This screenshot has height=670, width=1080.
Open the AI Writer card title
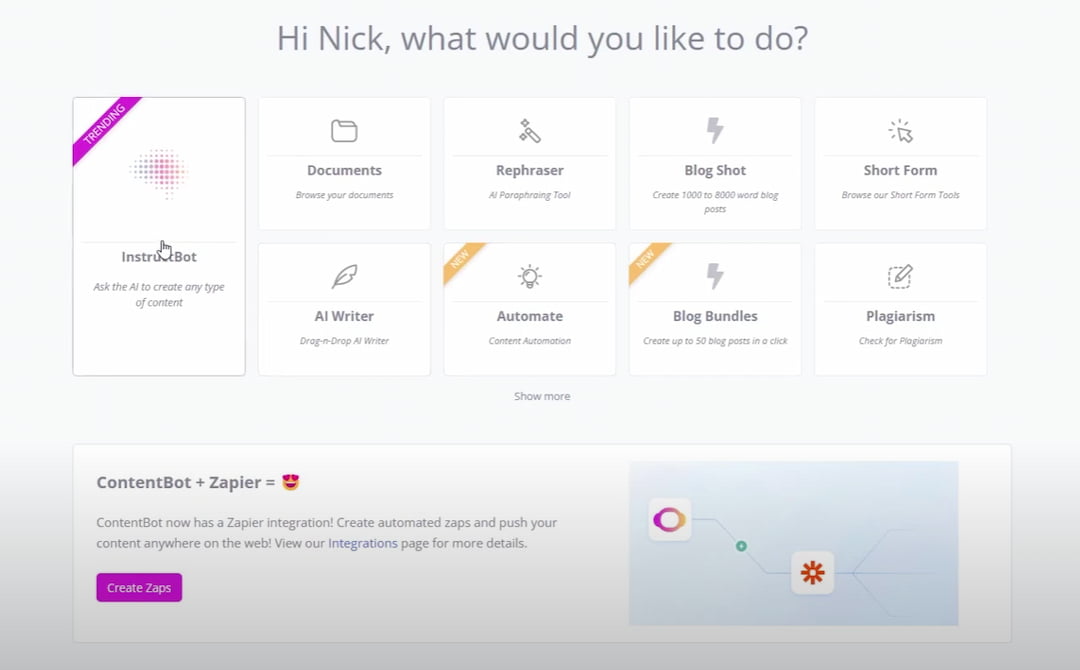pyautogui.click(x=344, y=316)
